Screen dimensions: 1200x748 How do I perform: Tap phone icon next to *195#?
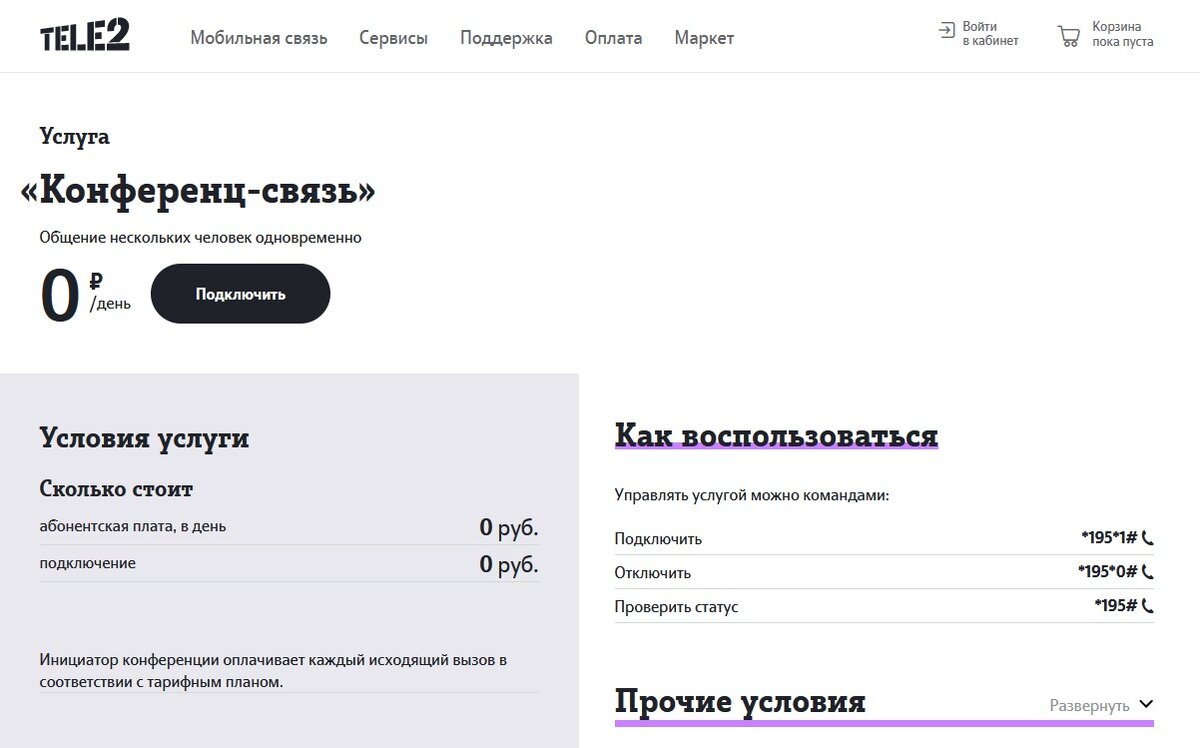click(1147, 606)
